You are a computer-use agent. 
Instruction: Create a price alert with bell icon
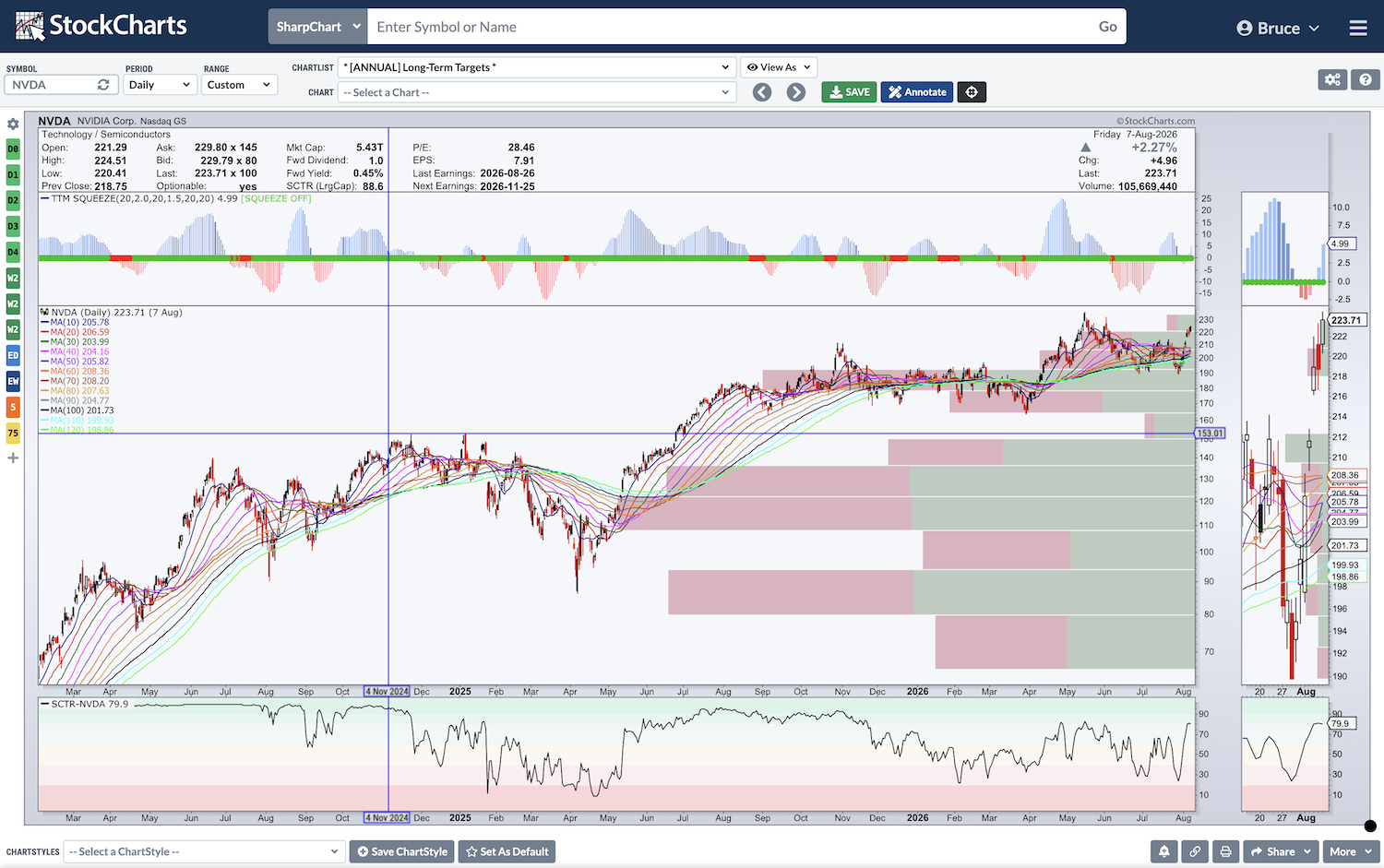pyautogui.click(x=1164, y=851)
